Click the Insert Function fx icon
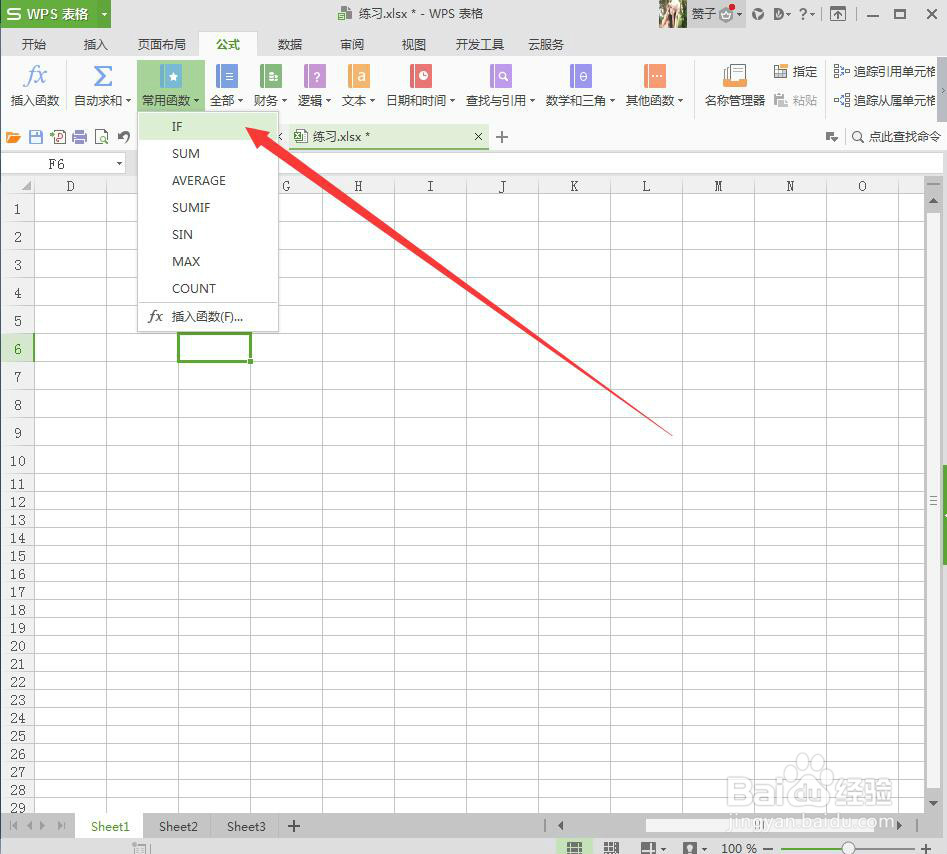The height and width of the screenshot is (854, 947). pos(36,76)
